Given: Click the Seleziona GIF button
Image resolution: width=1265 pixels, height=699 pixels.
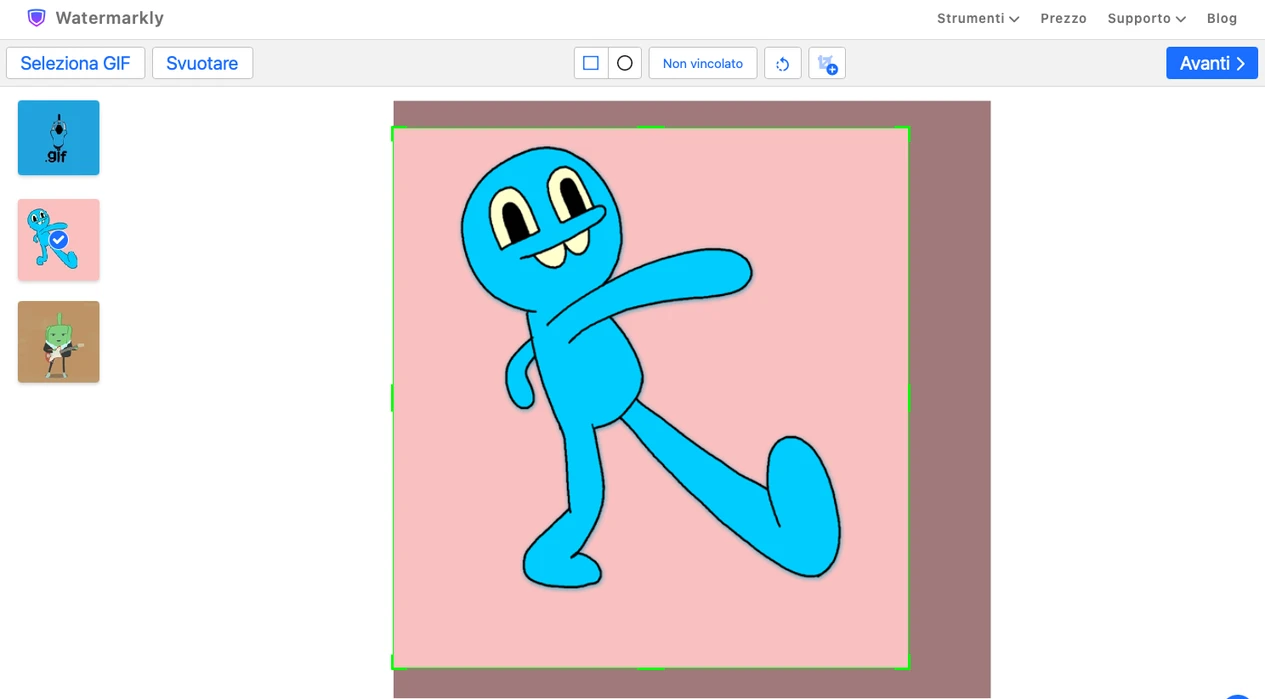Looking at the screenshot, I should click(76, 63).
